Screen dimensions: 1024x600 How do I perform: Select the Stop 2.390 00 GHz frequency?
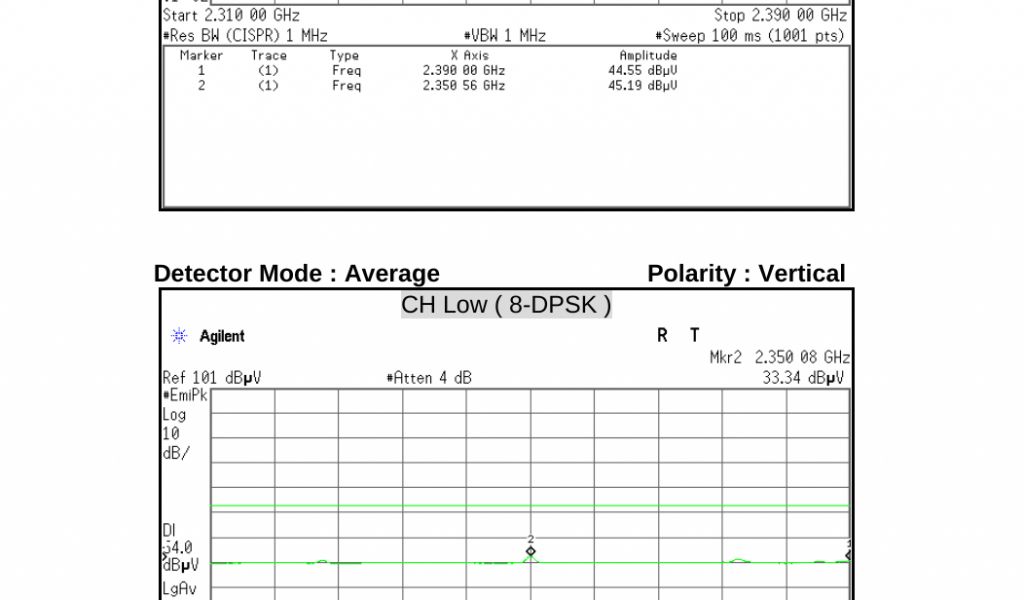pyautogui.click(x=780, y=16)
